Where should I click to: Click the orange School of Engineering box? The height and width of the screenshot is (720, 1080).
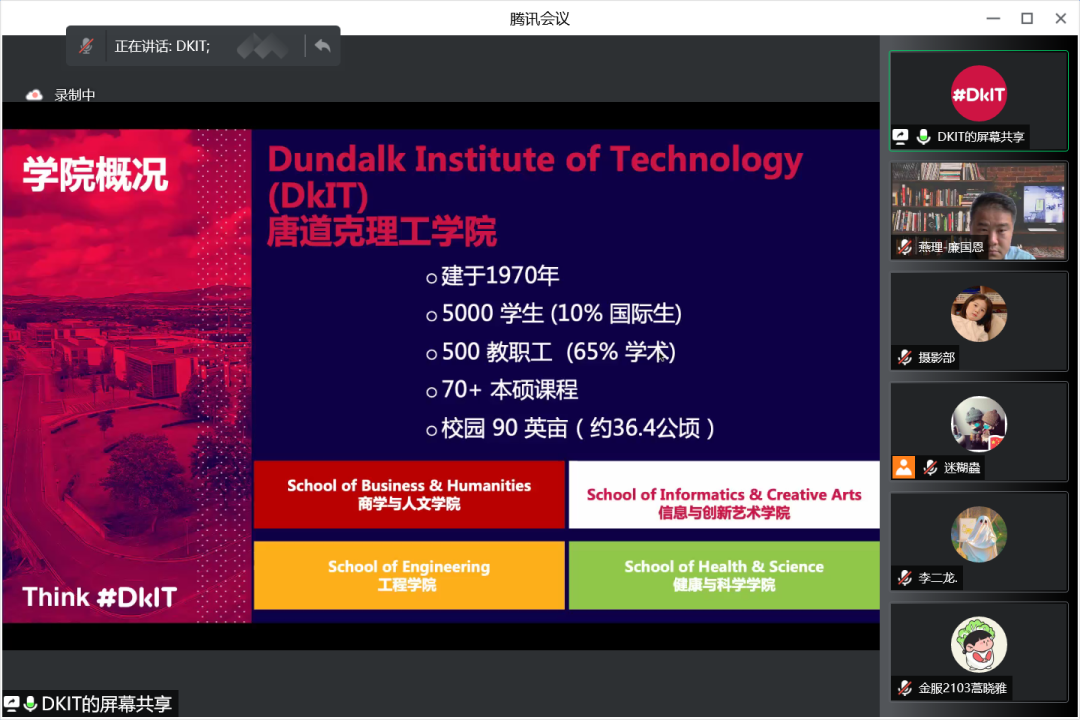click(409, 575)
